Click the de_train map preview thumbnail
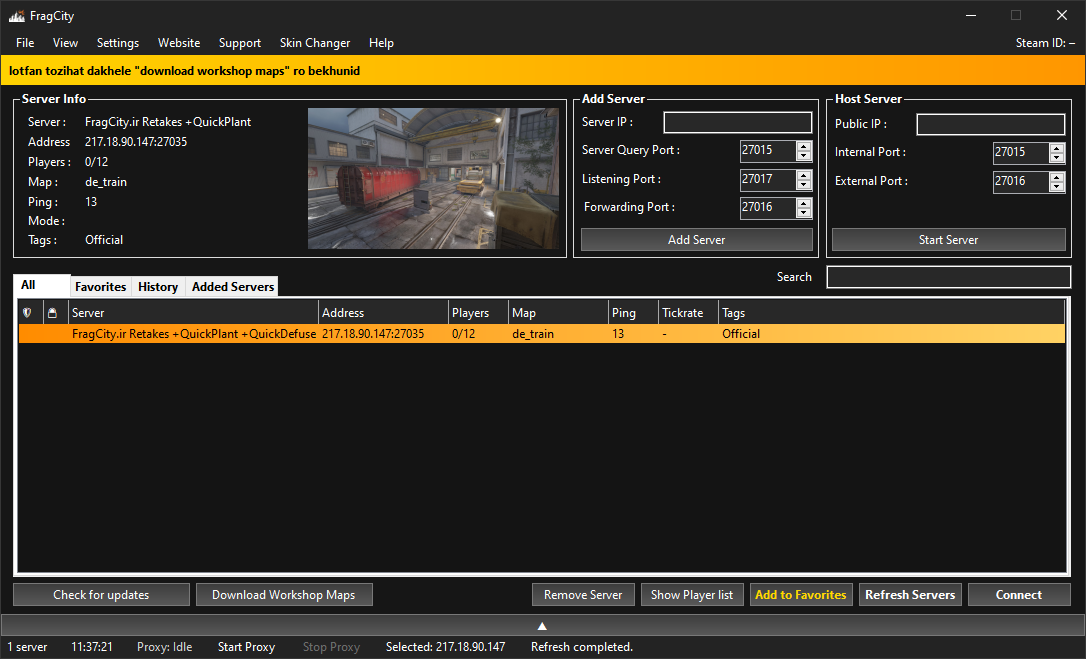This screenshot has height=659, width=1086. coord(434,178)
